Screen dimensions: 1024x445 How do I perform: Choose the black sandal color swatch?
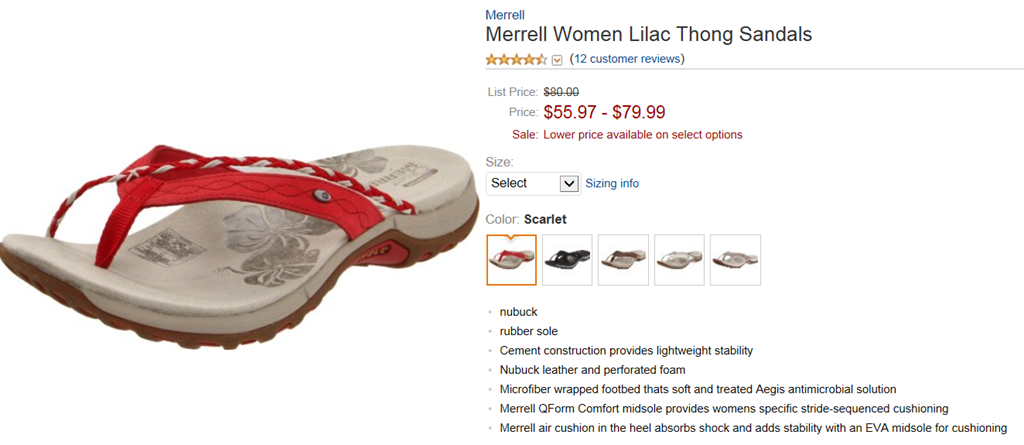pyautogui.click(x=567, y=260)
